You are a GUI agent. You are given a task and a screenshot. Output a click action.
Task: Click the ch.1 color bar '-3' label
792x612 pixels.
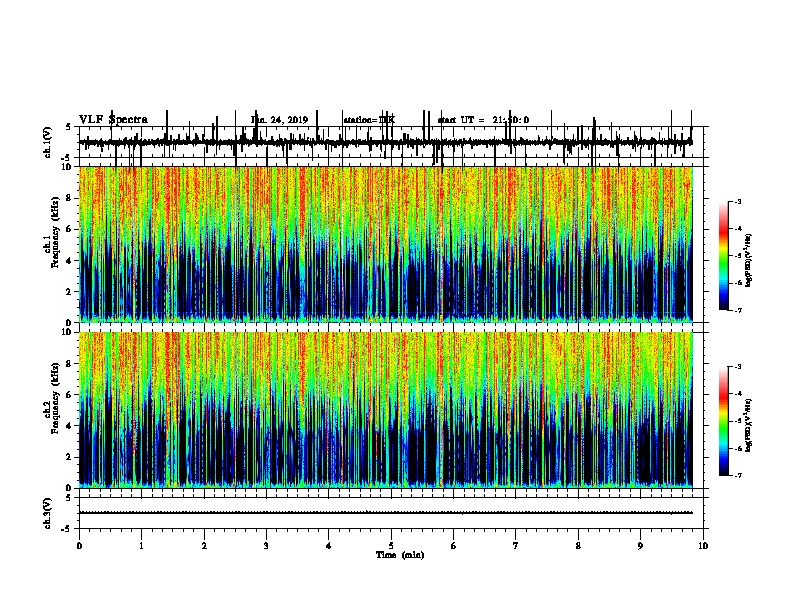pyautogui.click(x=737, y=201)
